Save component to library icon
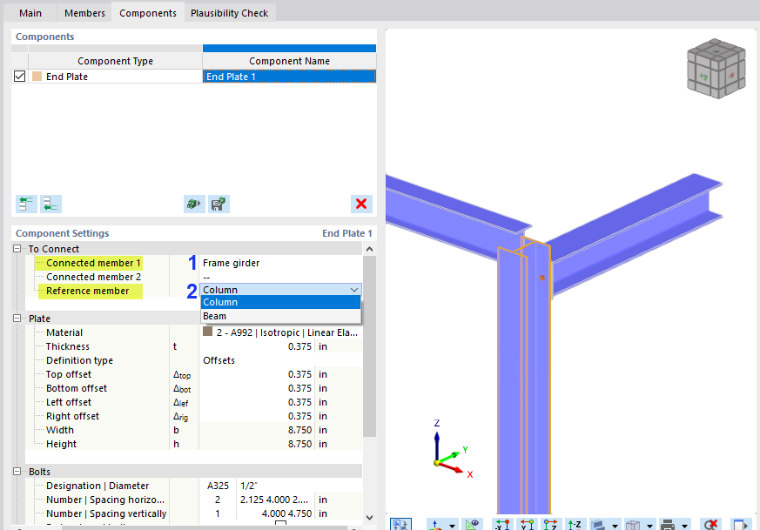This screenshot has height=530, width=760. [219, 204]
